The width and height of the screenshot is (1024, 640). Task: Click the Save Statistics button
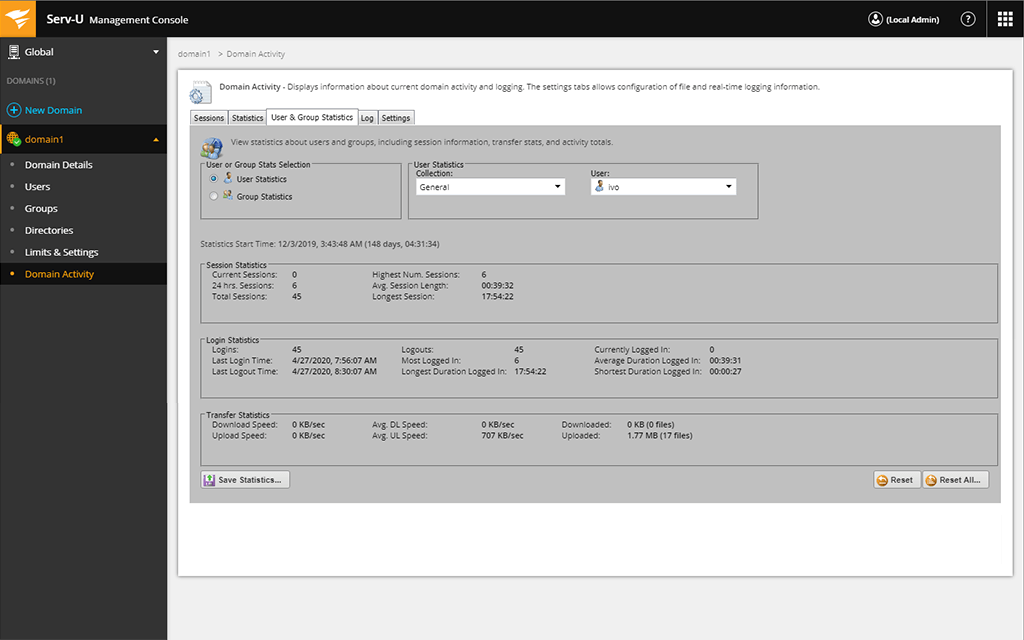(x=244, y=479)
